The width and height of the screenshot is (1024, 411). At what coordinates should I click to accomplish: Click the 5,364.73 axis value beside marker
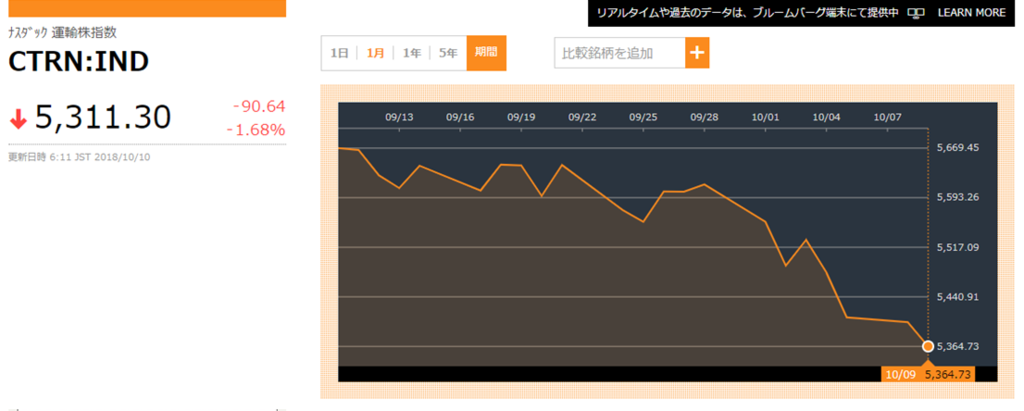tap(957, 346)
